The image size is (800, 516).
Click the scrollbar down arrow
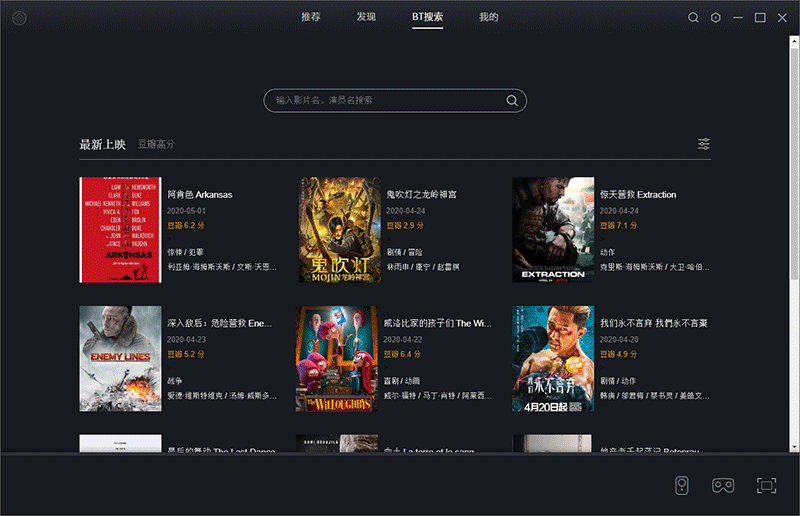point(794,447)
